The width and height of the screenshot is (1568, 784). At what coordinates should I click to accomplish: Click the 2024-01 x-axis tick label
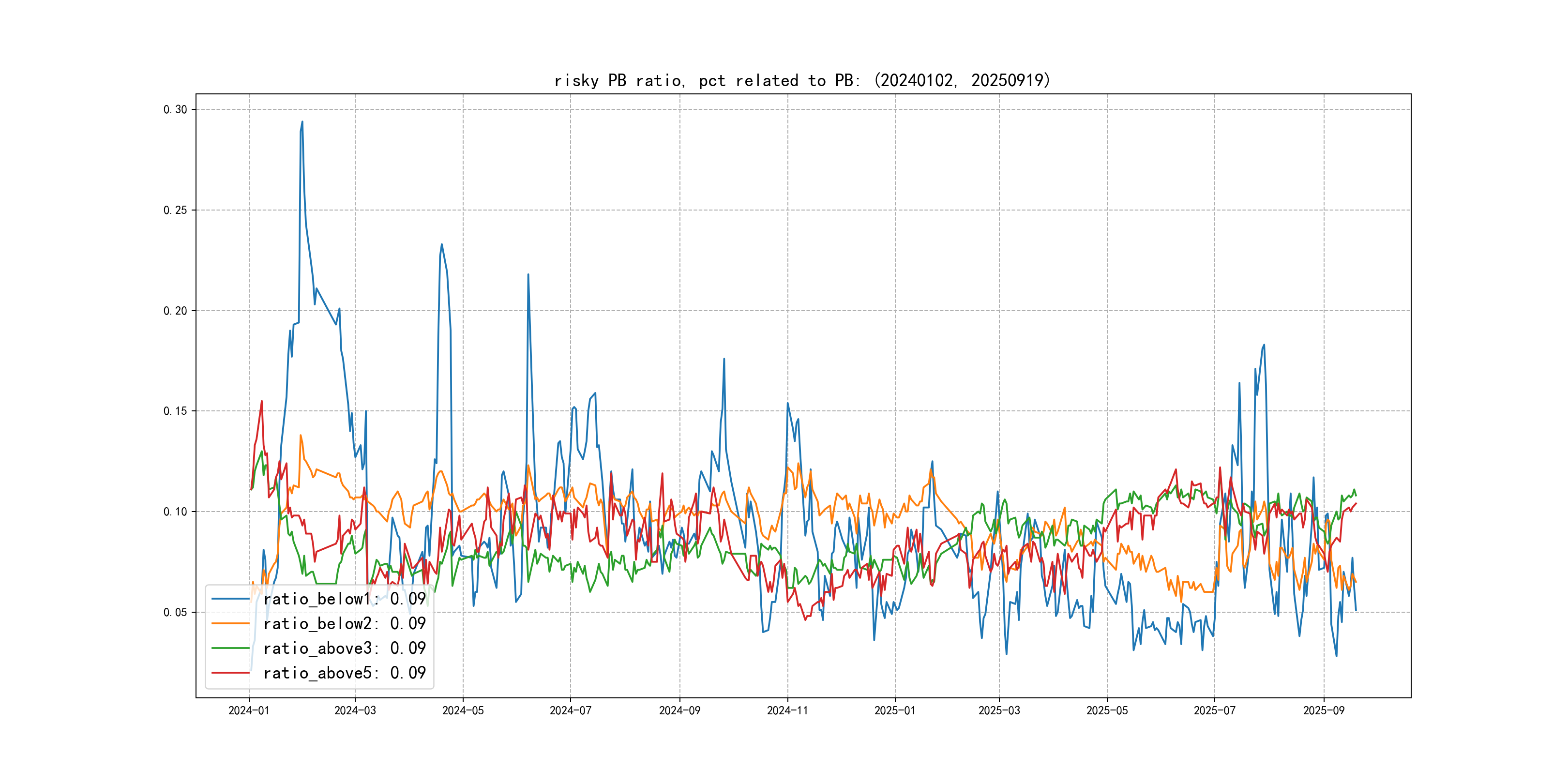[248, 710]
